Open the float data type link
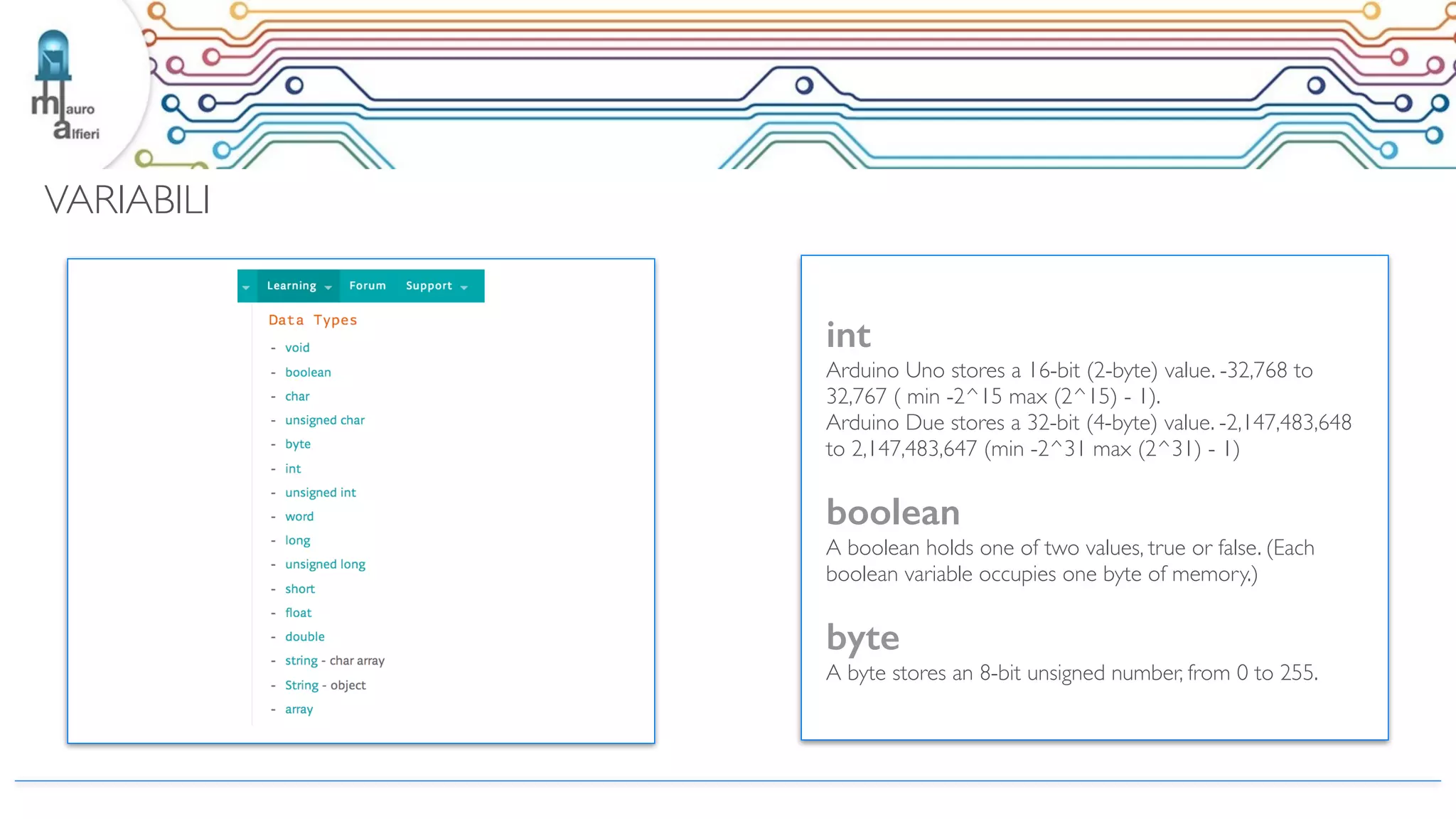 coord(299,613)
